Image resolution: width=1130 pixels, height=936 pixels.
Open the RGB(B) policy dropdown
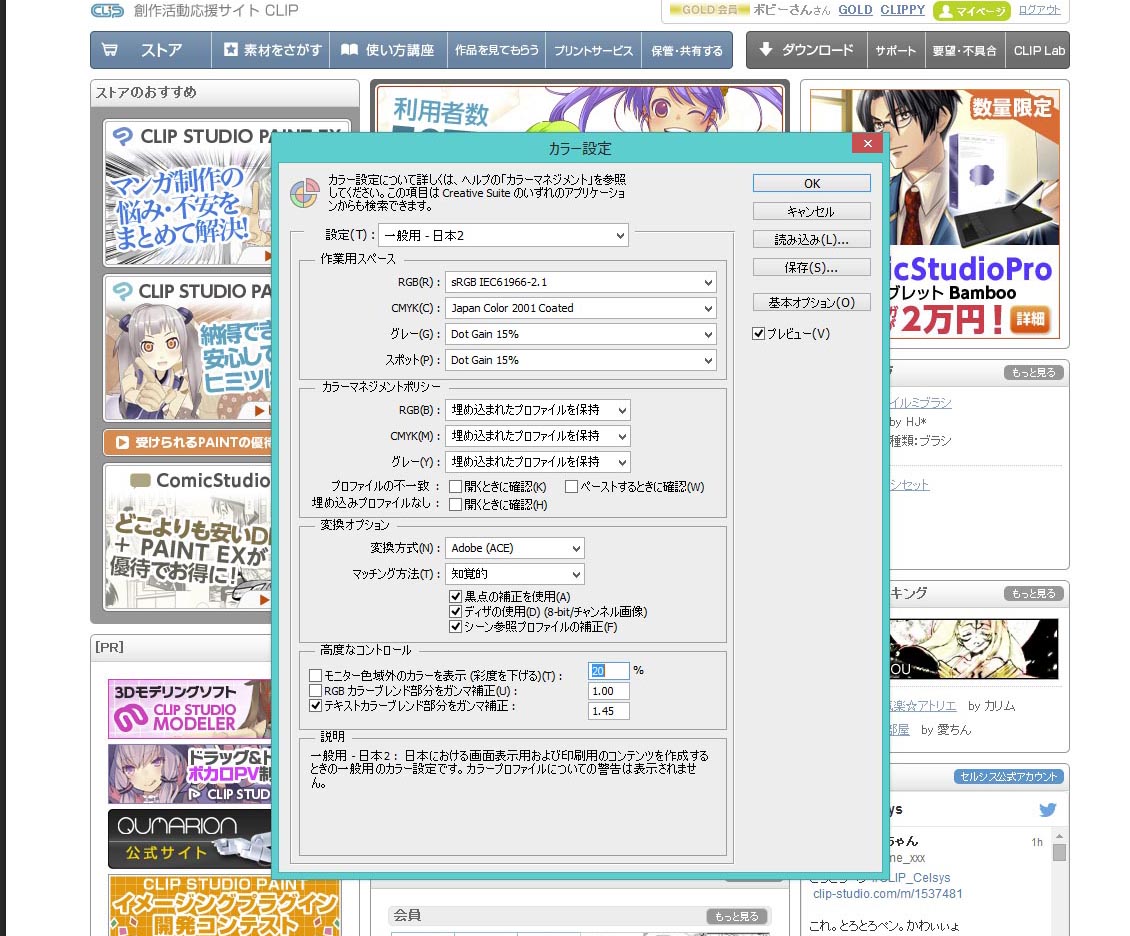click(x=538, y=410)
